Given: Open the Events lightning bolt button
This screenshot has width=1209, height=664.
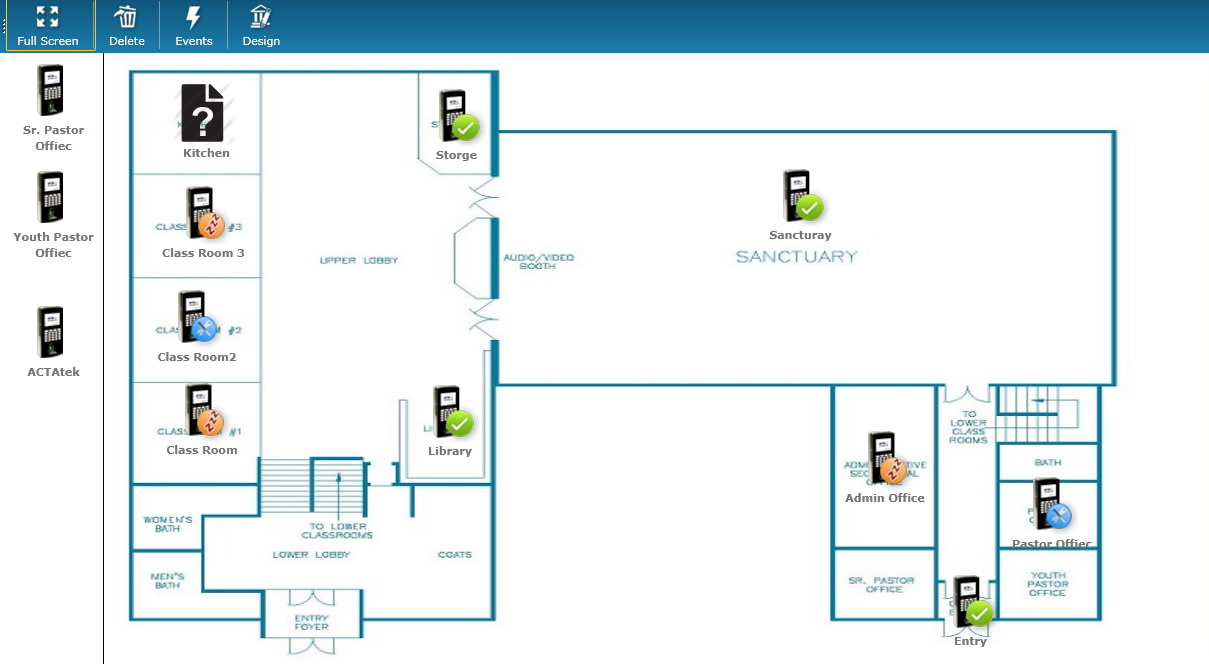Looking at the screenshot, I should [x=194, y=26].
